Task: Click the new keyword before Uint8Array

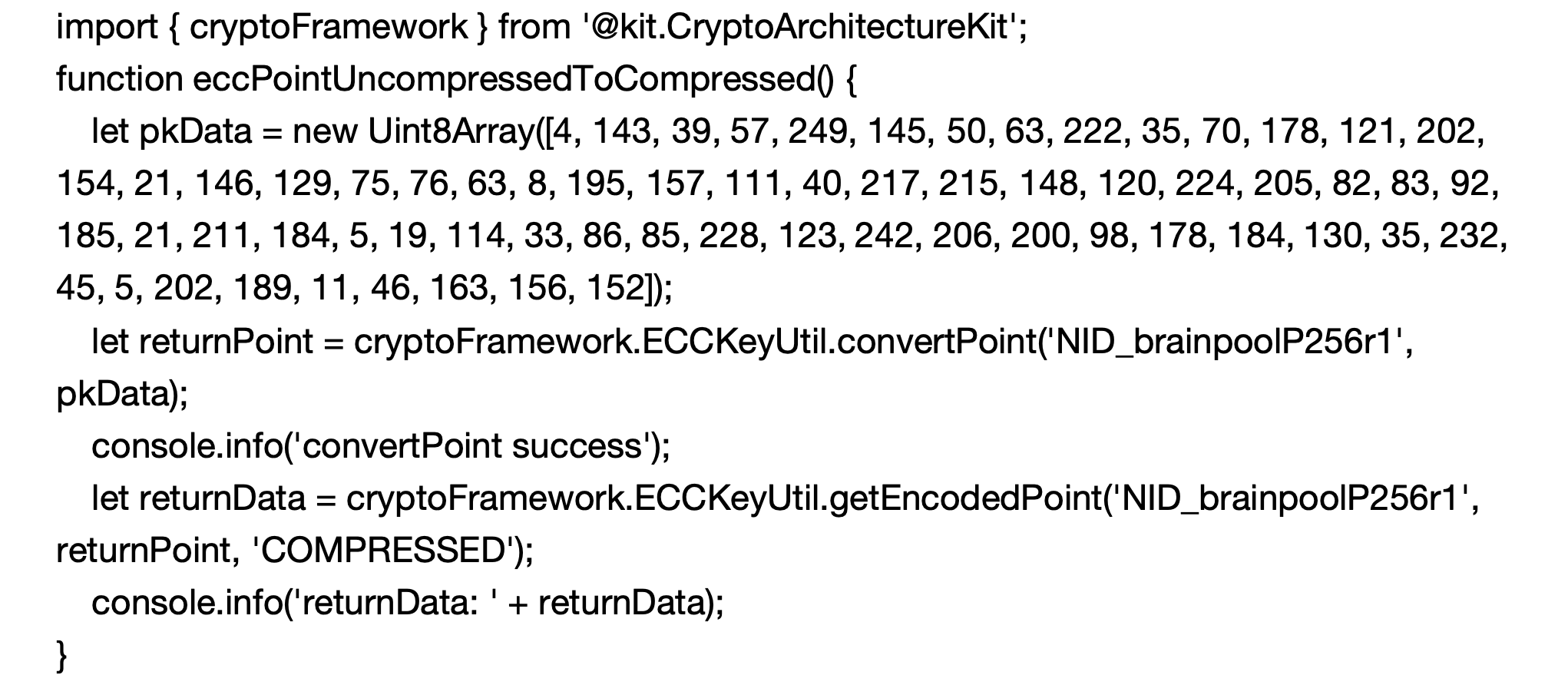Action: (x=324, y=132)
